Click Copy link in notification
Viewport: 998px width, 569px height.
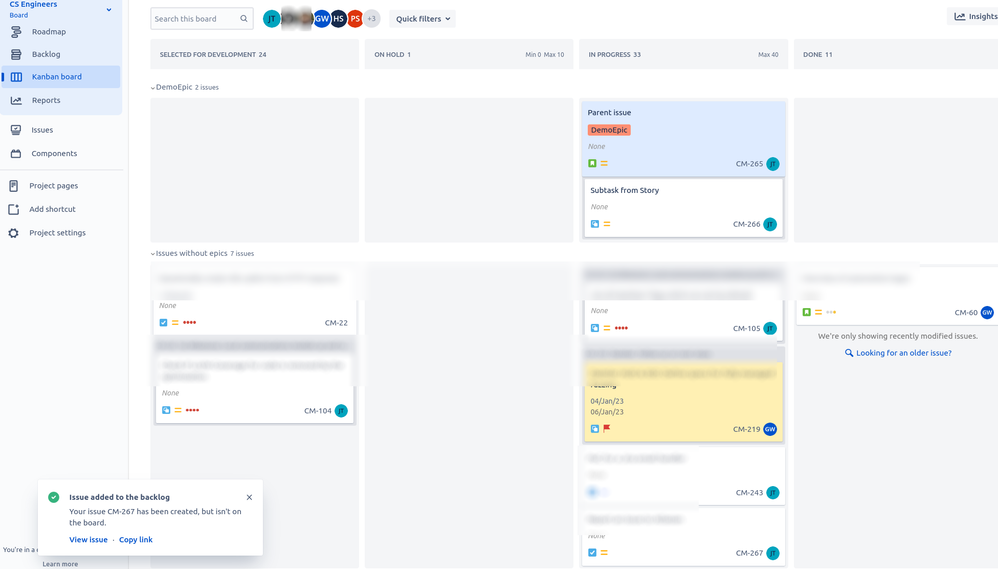136,539
